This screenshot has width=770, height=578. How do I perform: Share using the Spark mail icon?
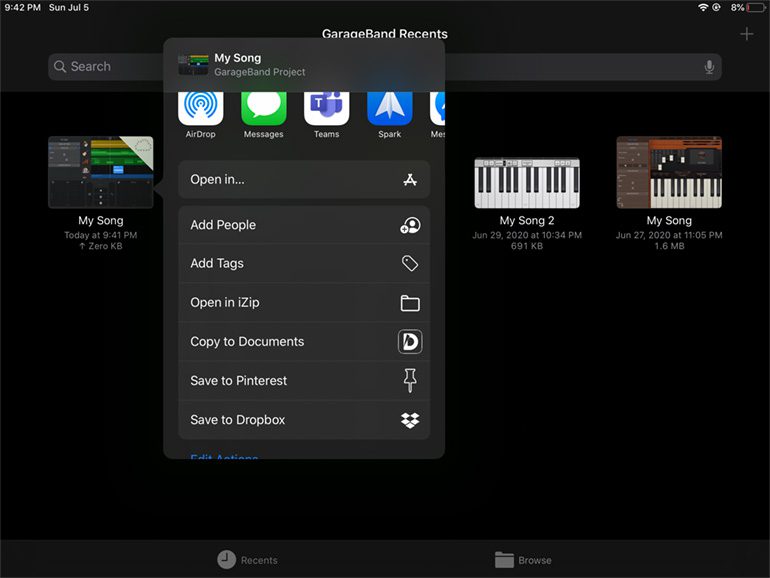click(x=389, y=108)
